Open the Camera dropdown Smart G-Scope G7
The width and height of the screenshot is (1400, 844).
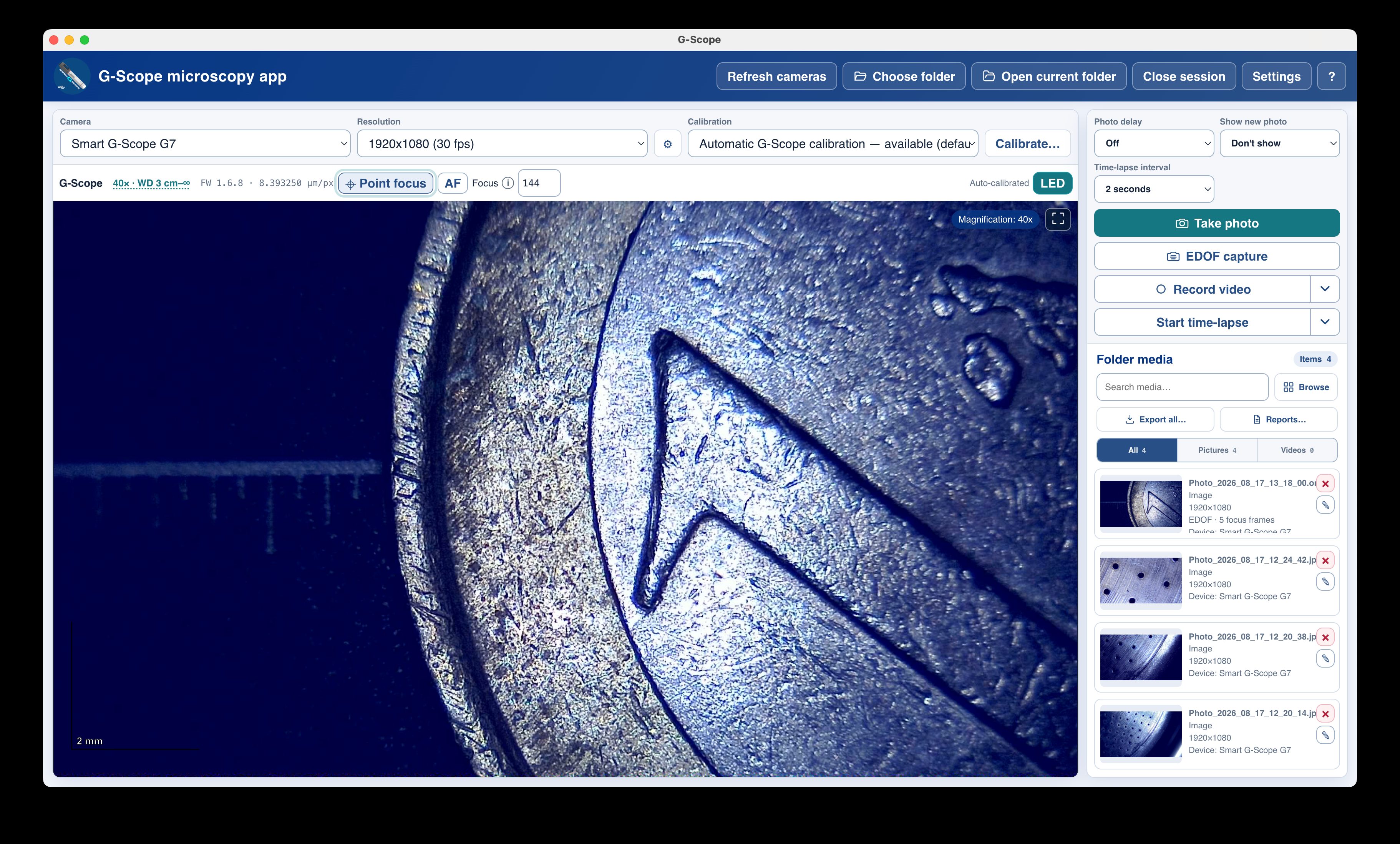click(x=205, y=144)
